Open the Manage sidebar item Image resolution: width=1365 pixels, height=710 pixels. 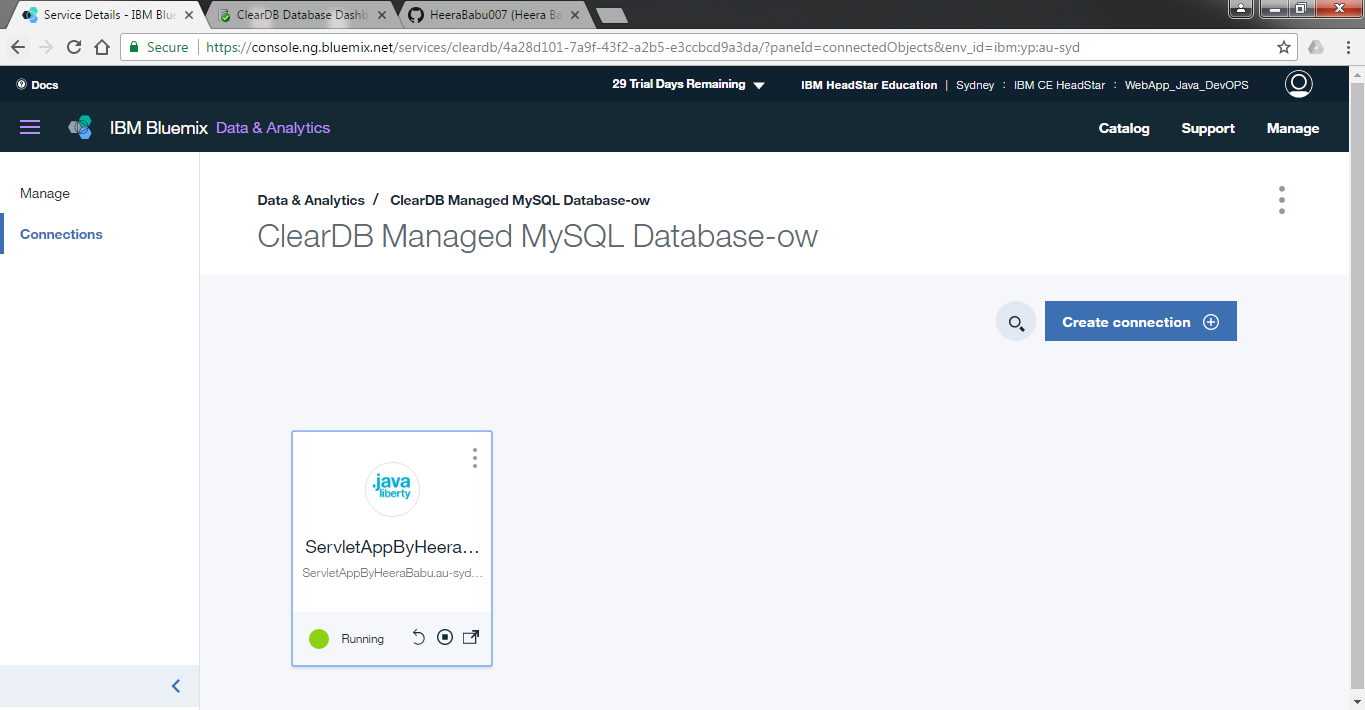coord(45,193)
